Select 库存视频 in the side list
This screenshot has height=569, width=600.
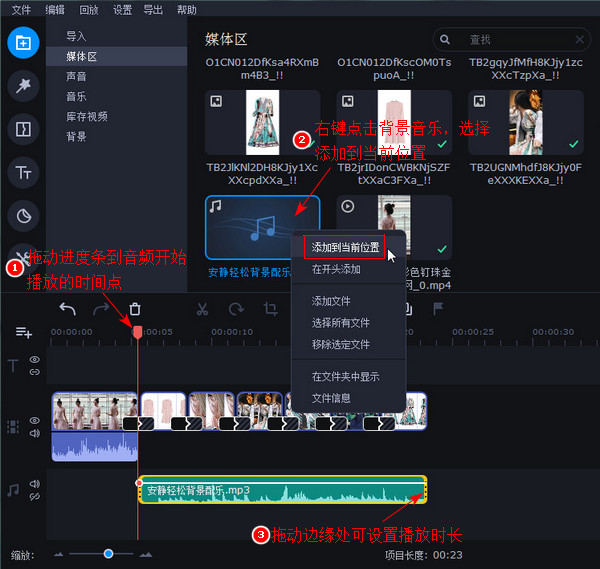[116, 116]
